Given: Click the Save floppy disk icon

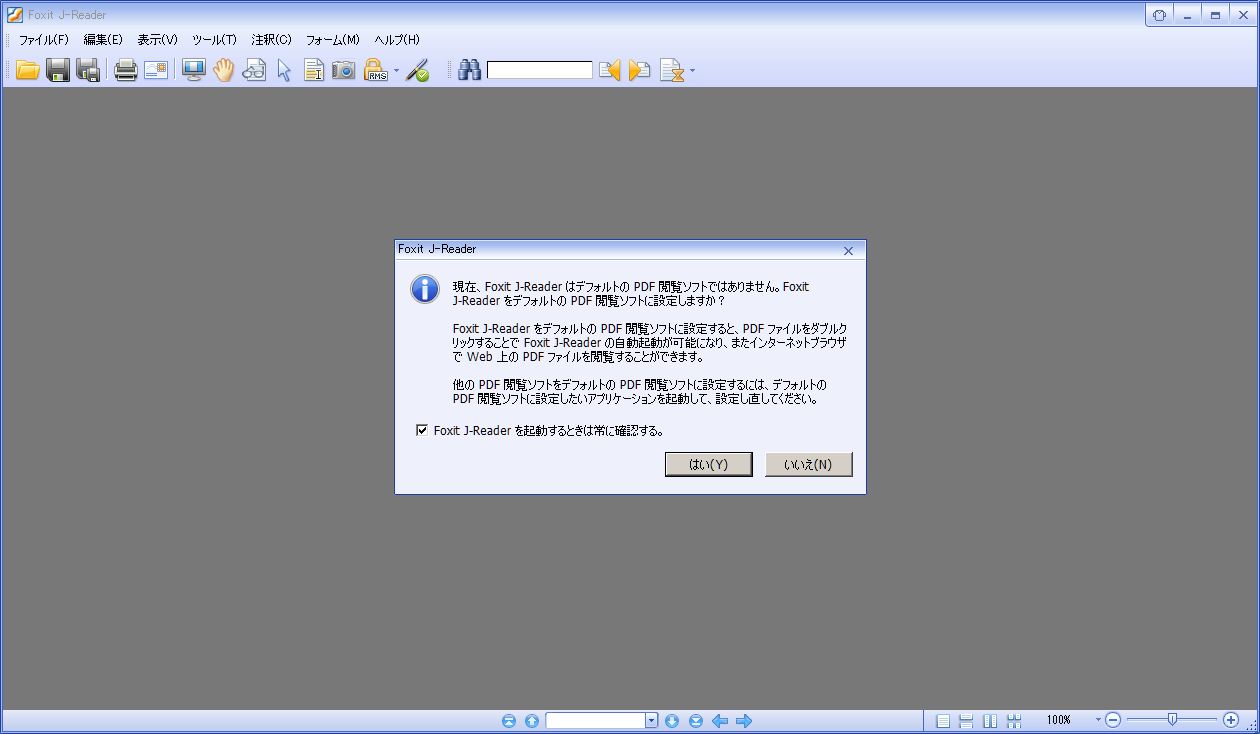Looking at the screenshot, I should coord(58,70).
